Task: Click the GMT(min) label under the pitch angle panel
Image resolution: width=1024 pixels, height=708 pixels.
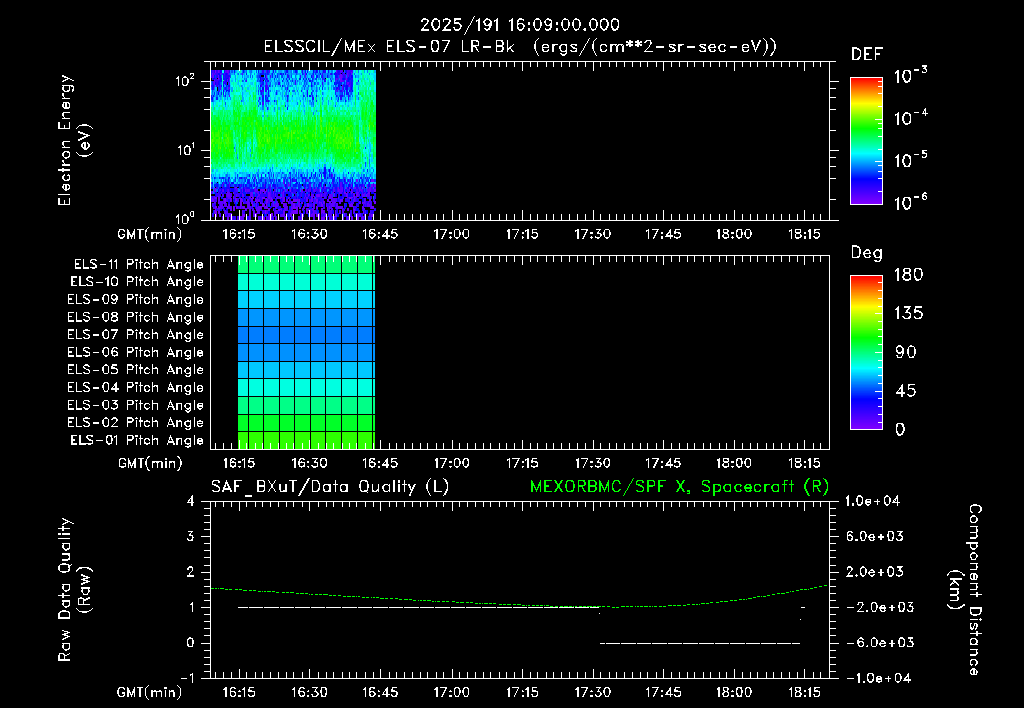Action: click(150, 464)
